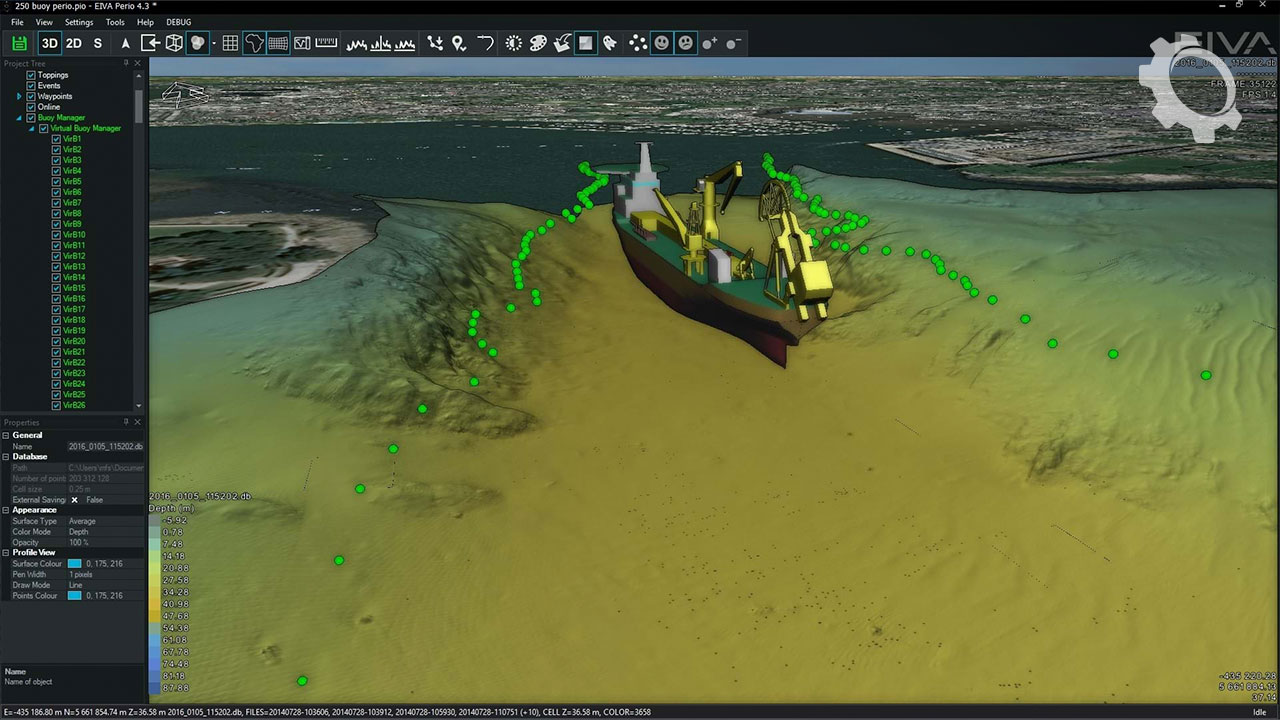Select the ruler measurement tool
The width and height of the screenshot is (1280, 720).
coord(326,43)
